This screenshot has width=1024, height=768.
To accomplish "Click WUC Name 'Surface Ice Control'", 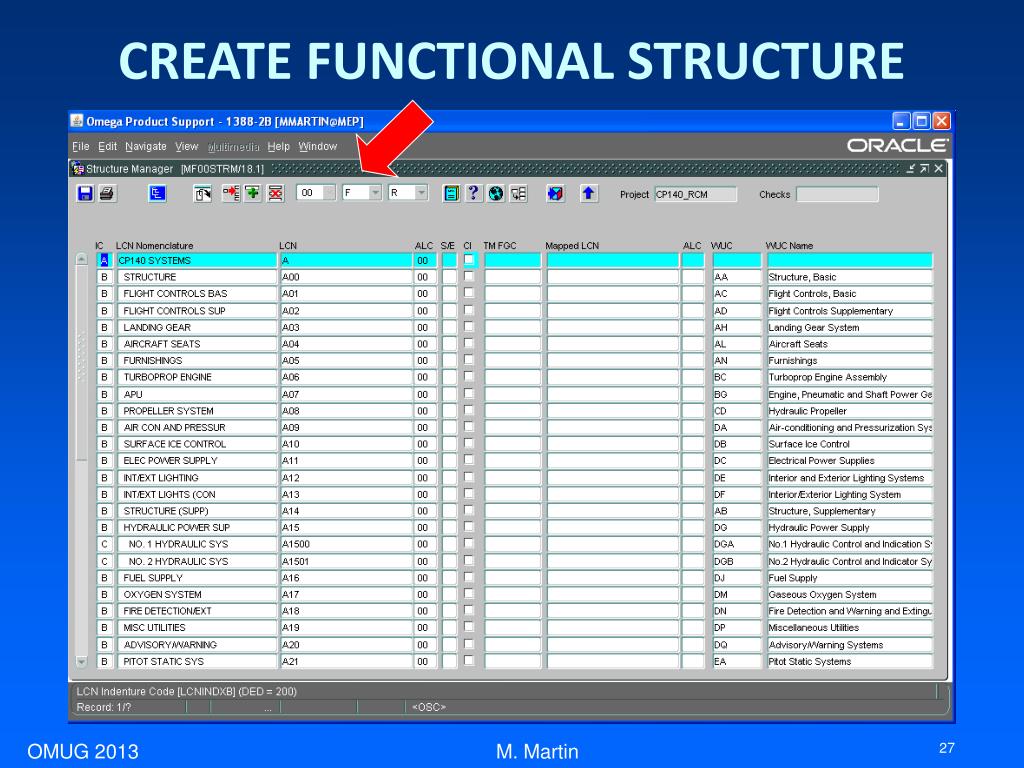I will 849,444.
